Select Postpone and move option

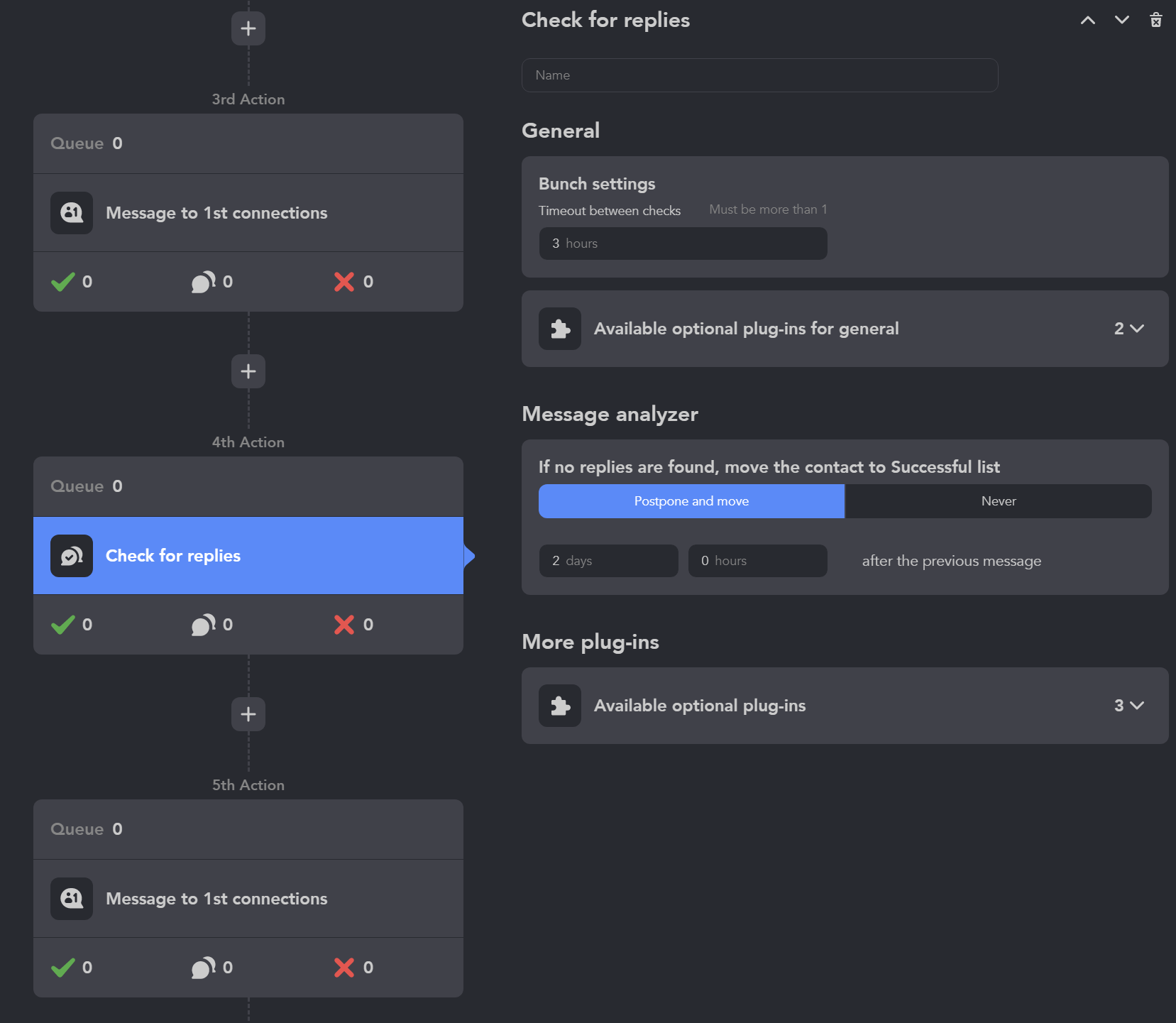(x=691, y=501)
